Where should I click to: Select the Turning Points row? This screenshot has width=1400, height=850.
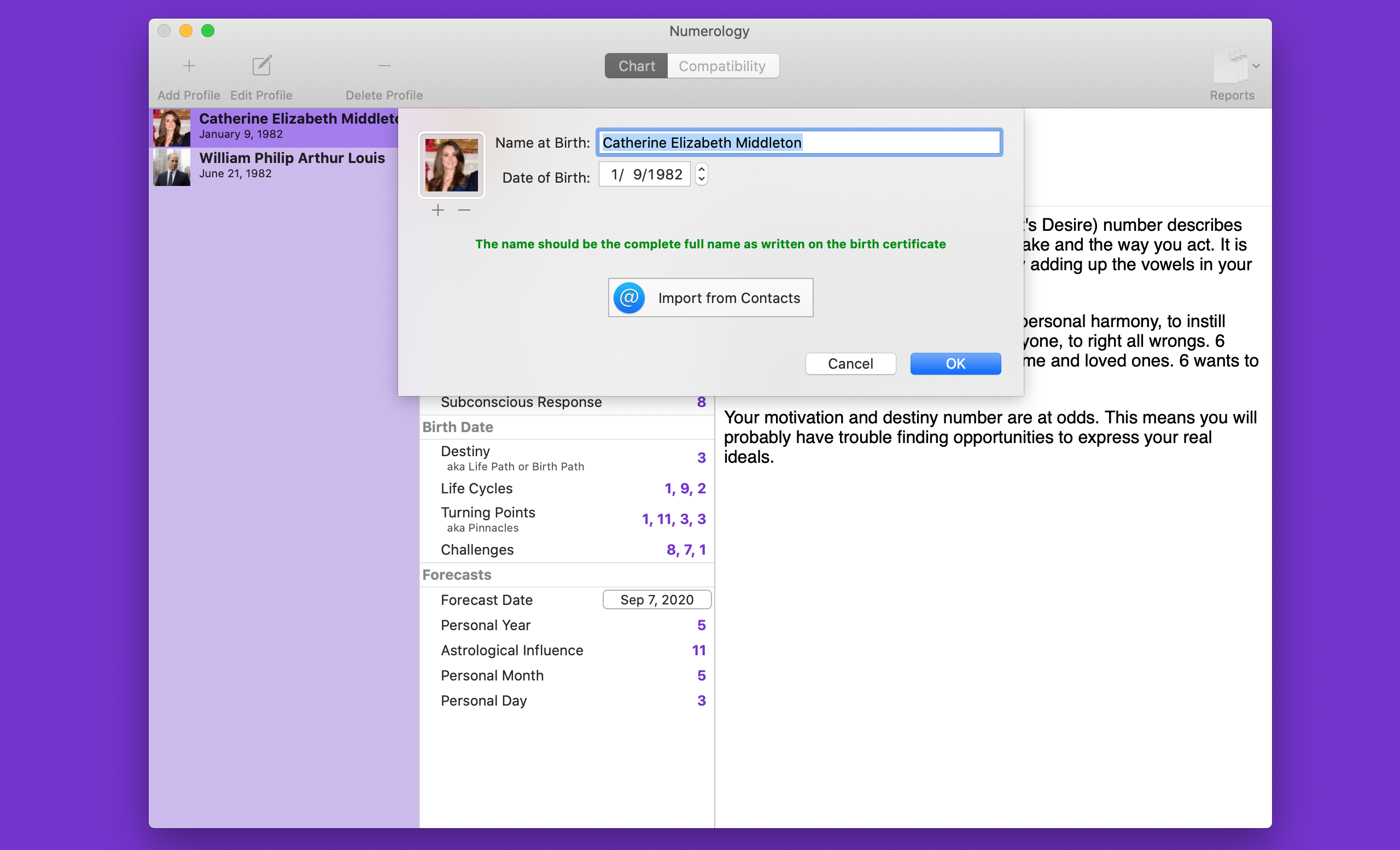pos(567,519)
